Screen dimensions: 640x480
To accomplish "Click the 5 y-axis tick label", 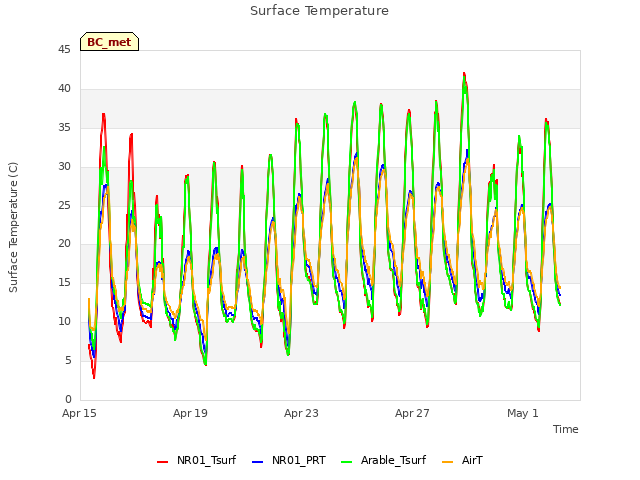I will coord(68,360).
